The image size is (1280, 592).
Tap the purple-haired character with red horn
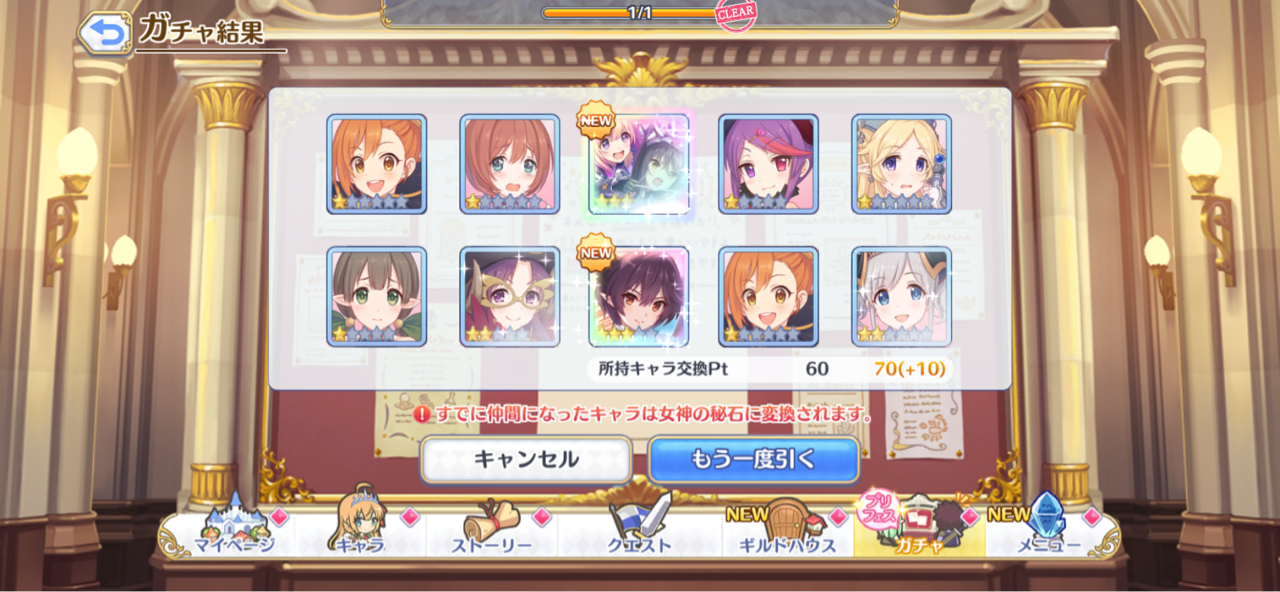768,163
